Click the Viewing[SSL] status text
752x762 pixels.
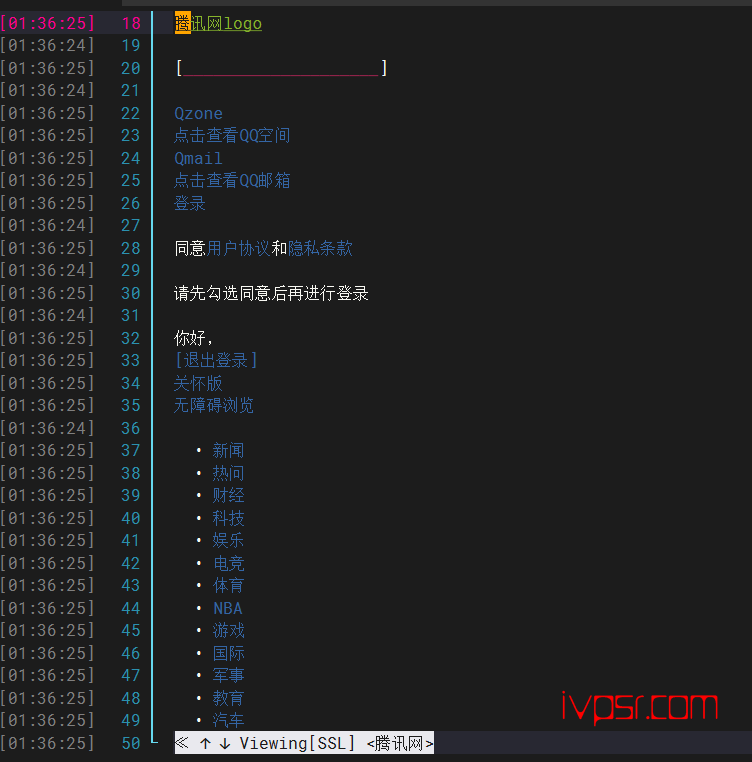(x=297, y=743)
